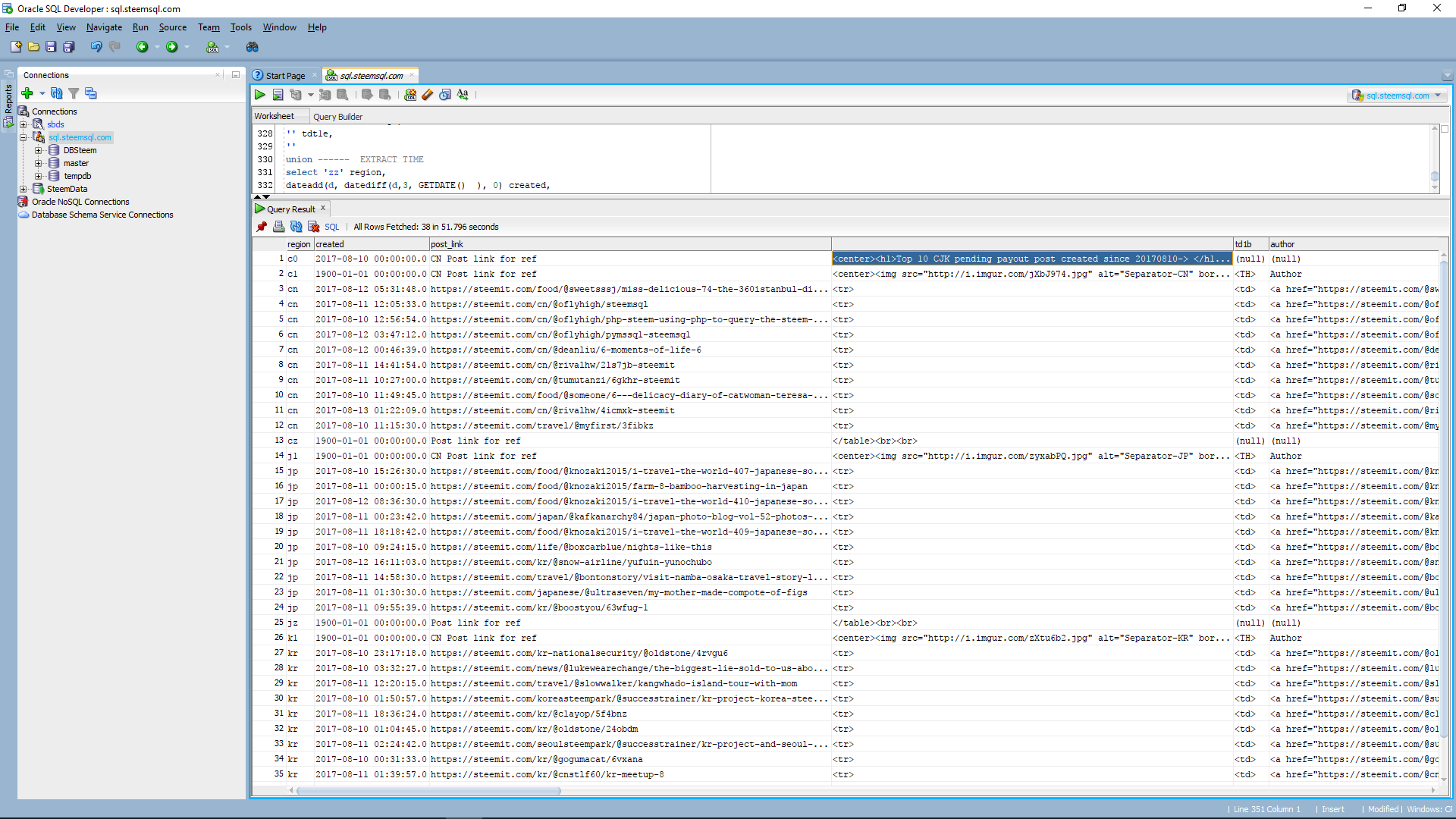Collapse the sql.steemsql.com connection node
The image size is (1456, 819).
coord(23,137)
